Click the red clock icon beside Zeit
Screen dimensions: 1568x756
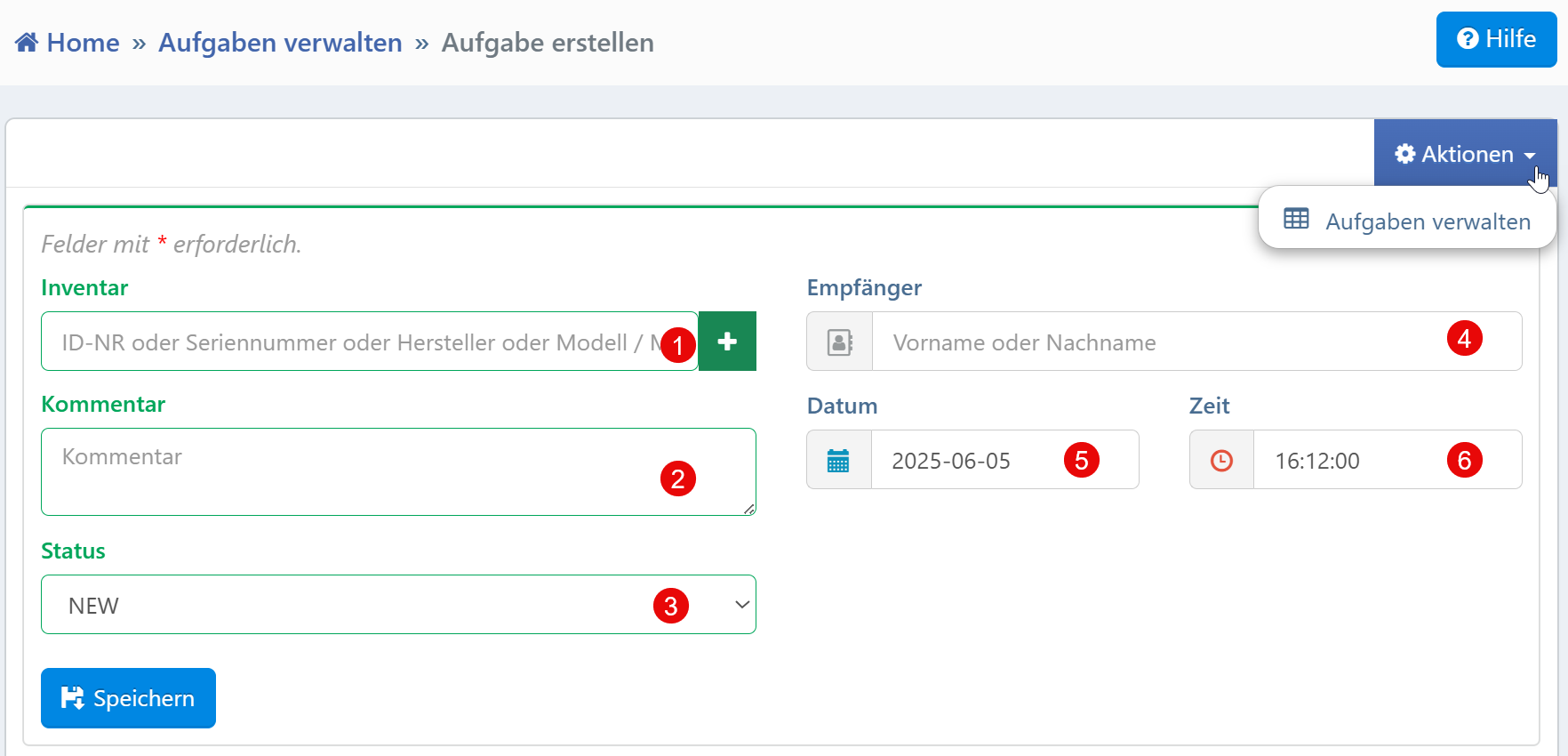click(1221, 461)
